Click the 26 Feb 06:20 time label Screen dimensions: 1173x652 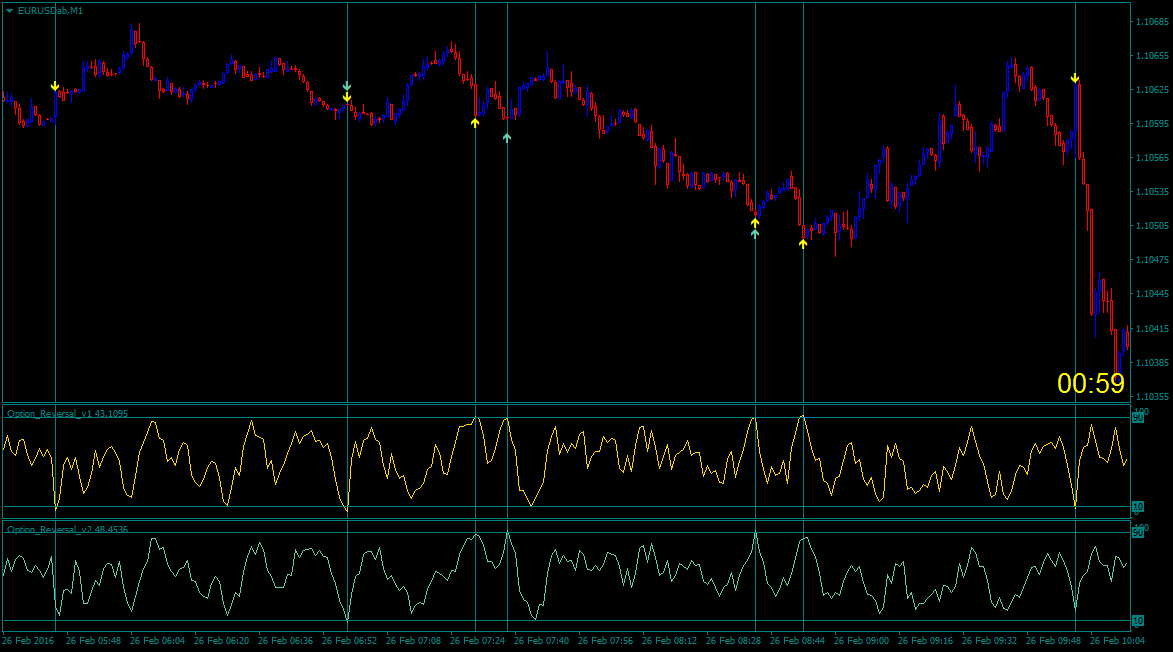pos(221,641)
